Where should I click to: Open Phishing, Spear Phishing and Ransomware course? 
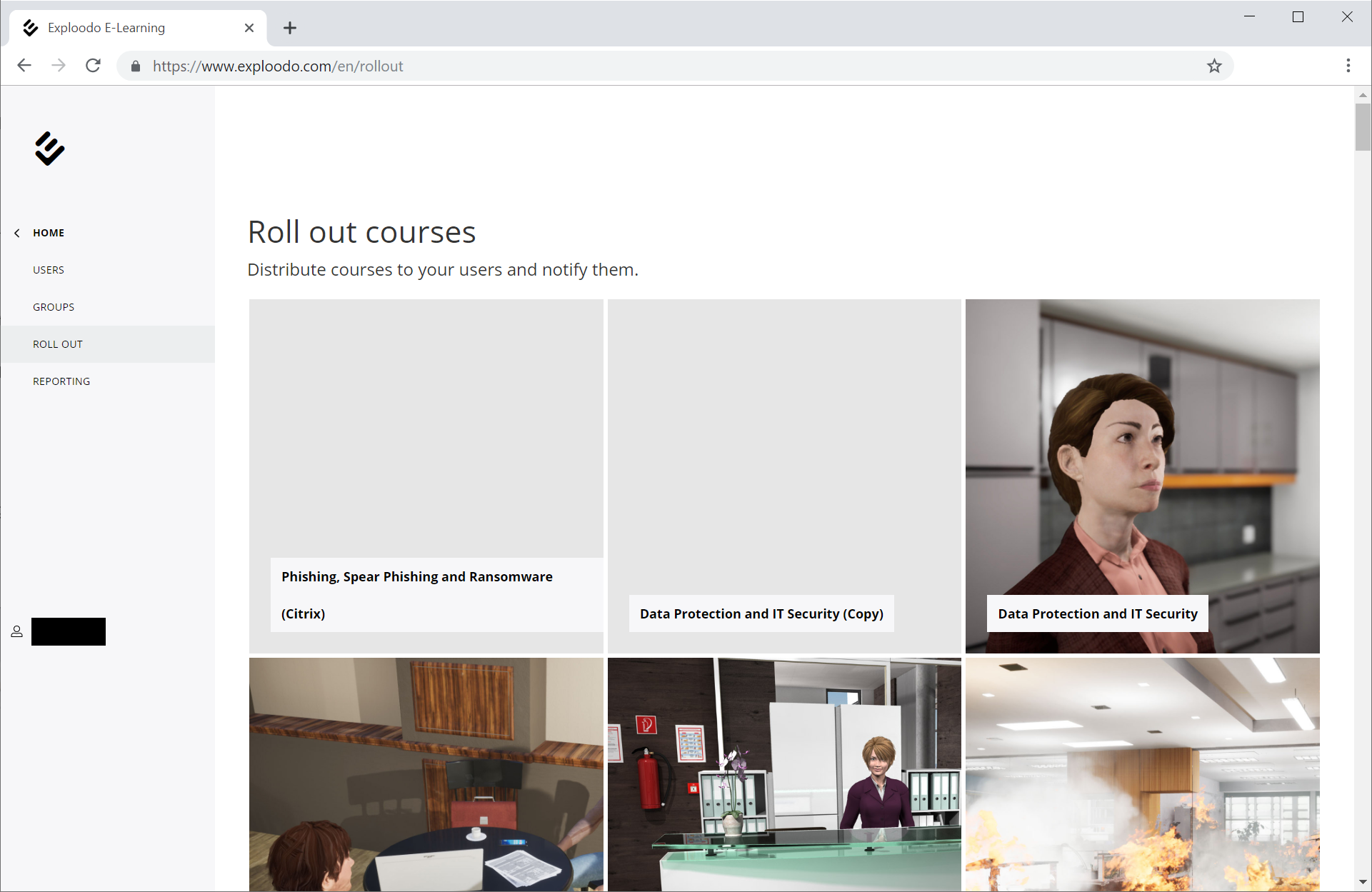(426, 476)
